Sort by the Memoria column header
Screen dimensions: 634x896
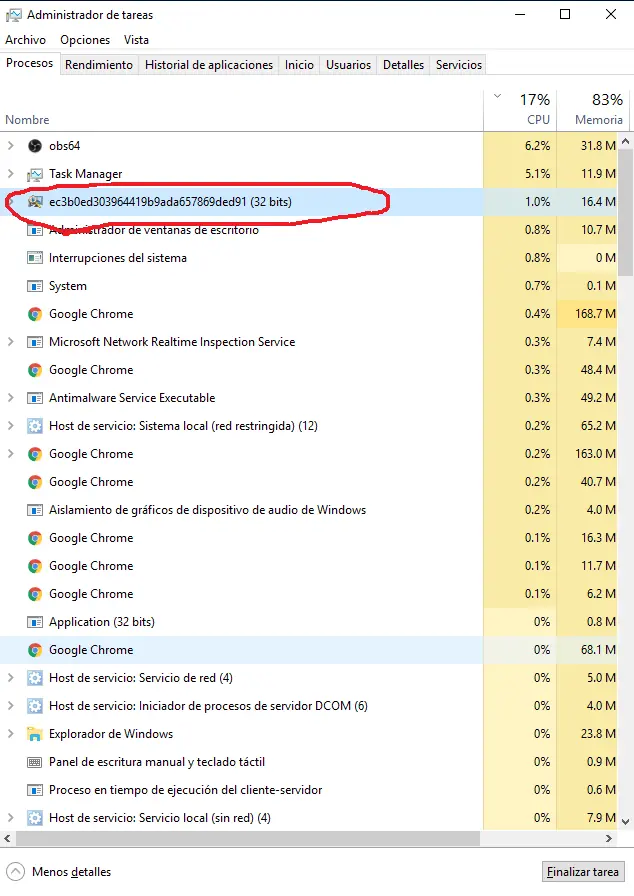coord(593,110)
